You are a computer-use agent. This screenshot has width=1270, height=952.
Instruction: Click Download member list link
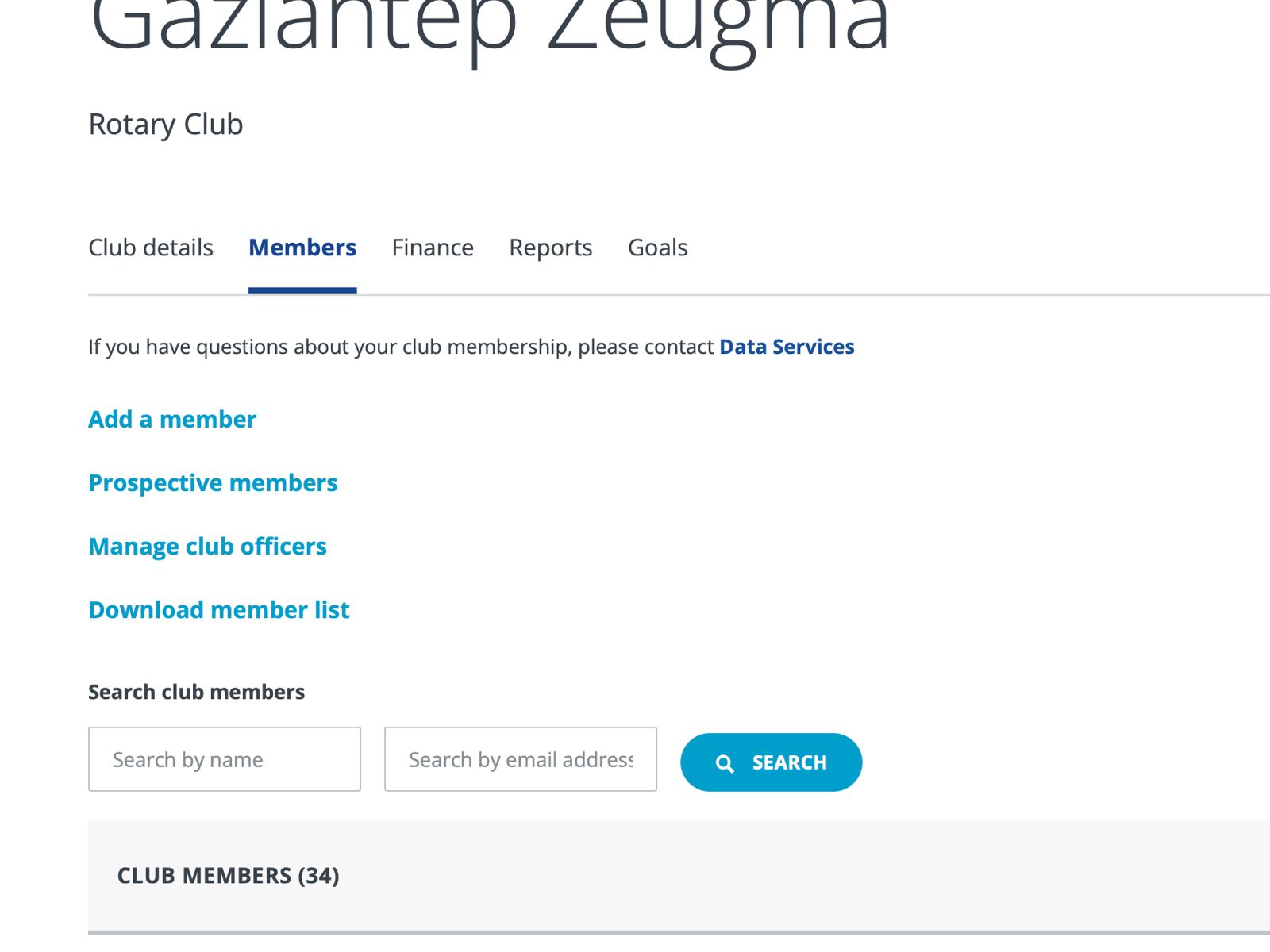(219, 609)
